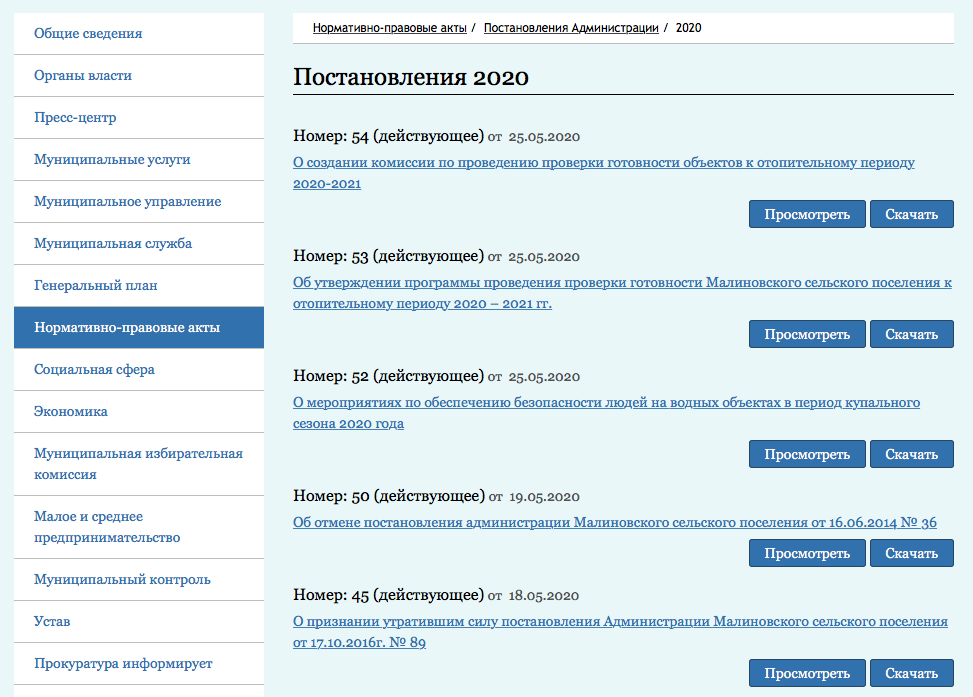Screen dimensions: 973x697
Task: Open resolution 52 on water safety measures
Action: click(x=606, y=413)
